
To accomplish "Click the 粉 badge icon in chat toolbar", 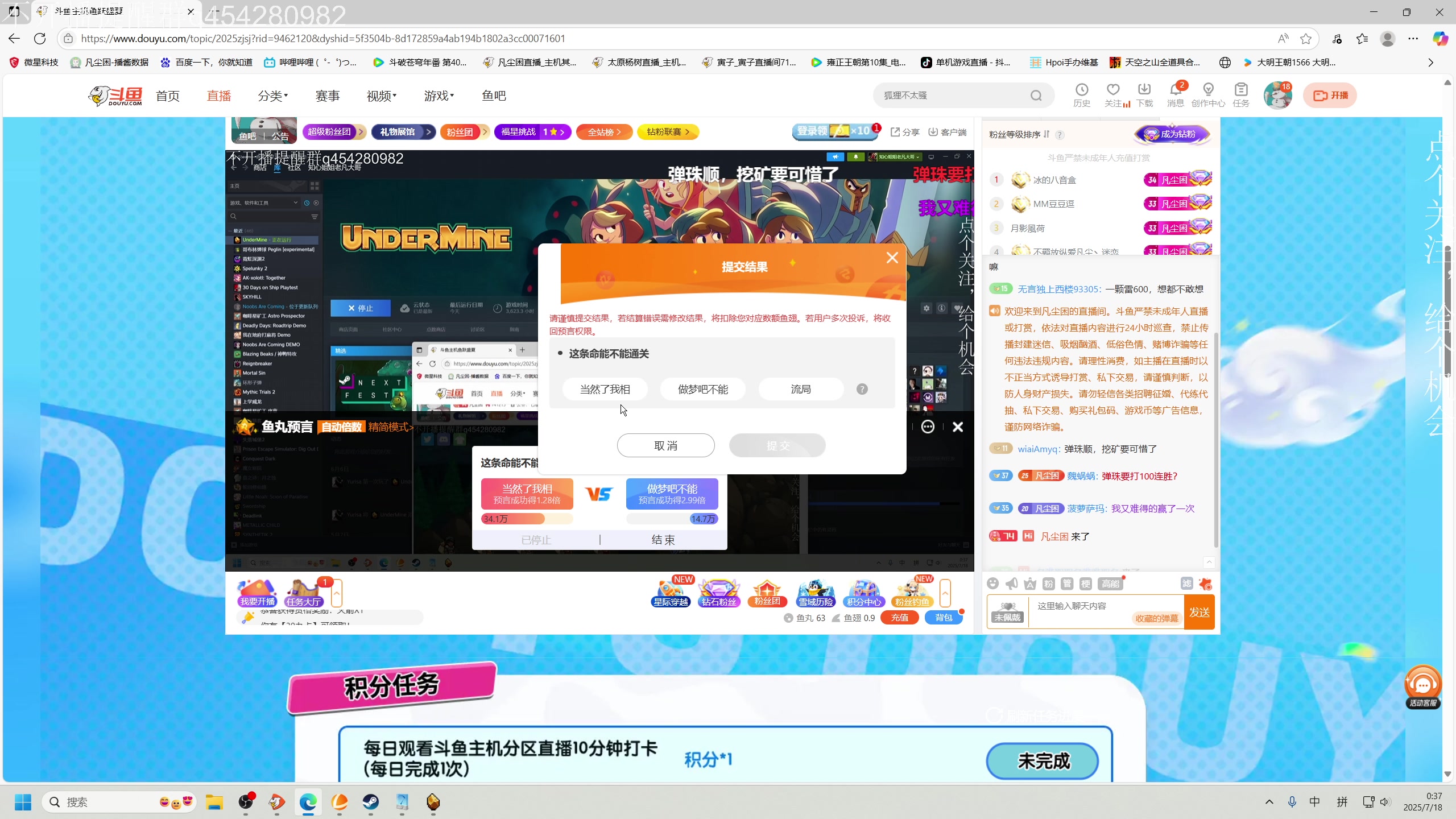I will pos(1049,584).
